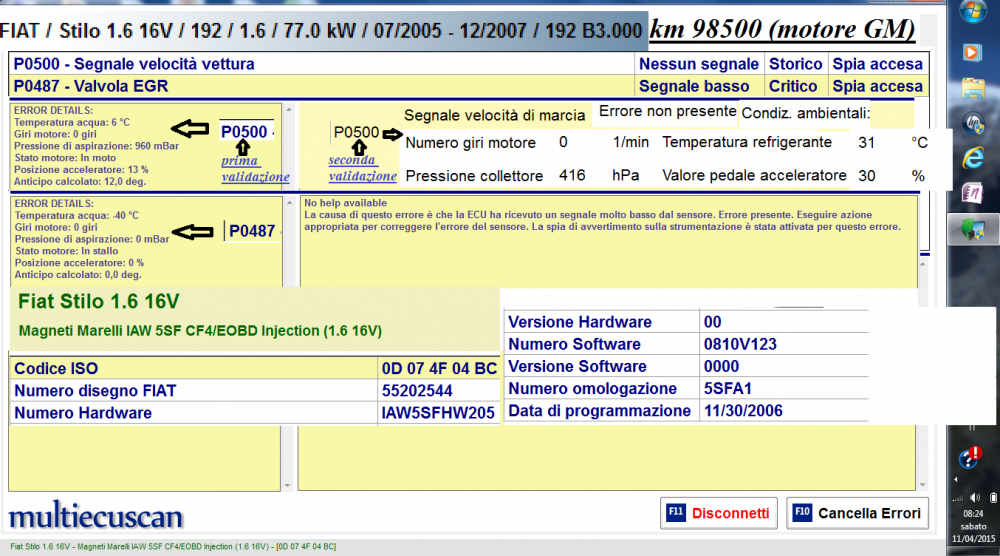Click the multiecuscan logo
The image size is (1000, 556).
click(96, 515)
